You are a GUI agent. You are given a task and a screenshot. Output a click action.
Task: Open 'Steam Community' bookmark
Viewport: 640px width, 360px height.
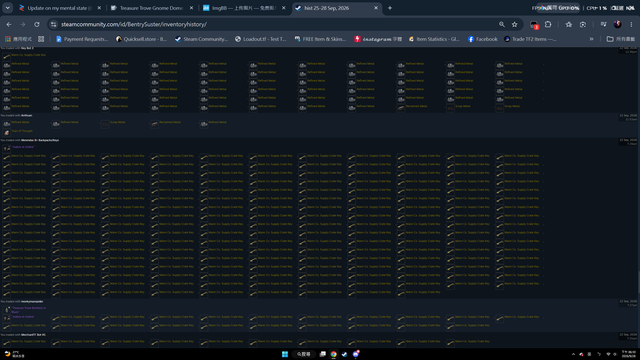(201, 39)
